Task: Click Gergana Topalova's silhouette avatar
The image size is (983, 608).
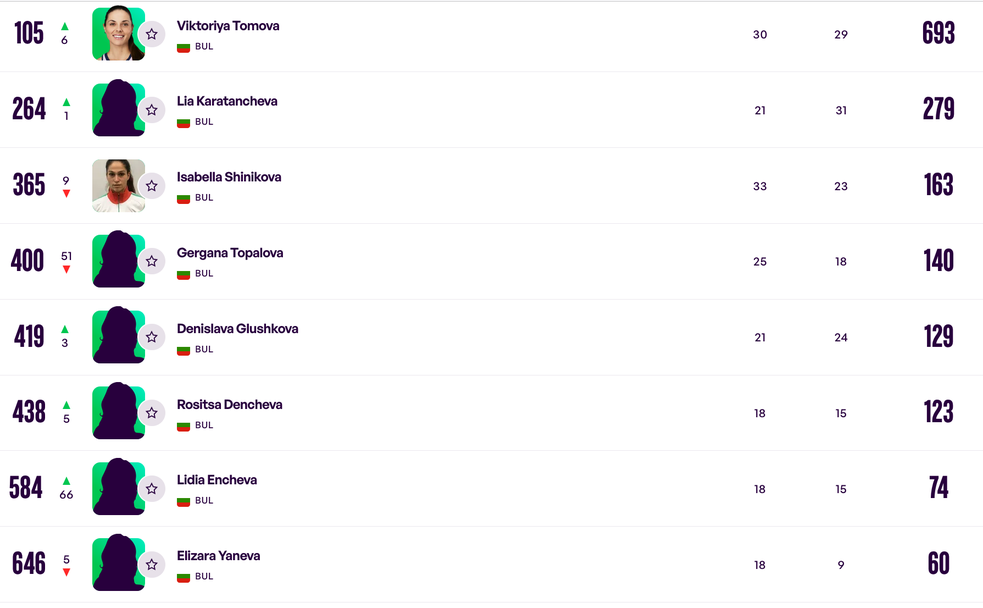Action: [x=117, y=261]
